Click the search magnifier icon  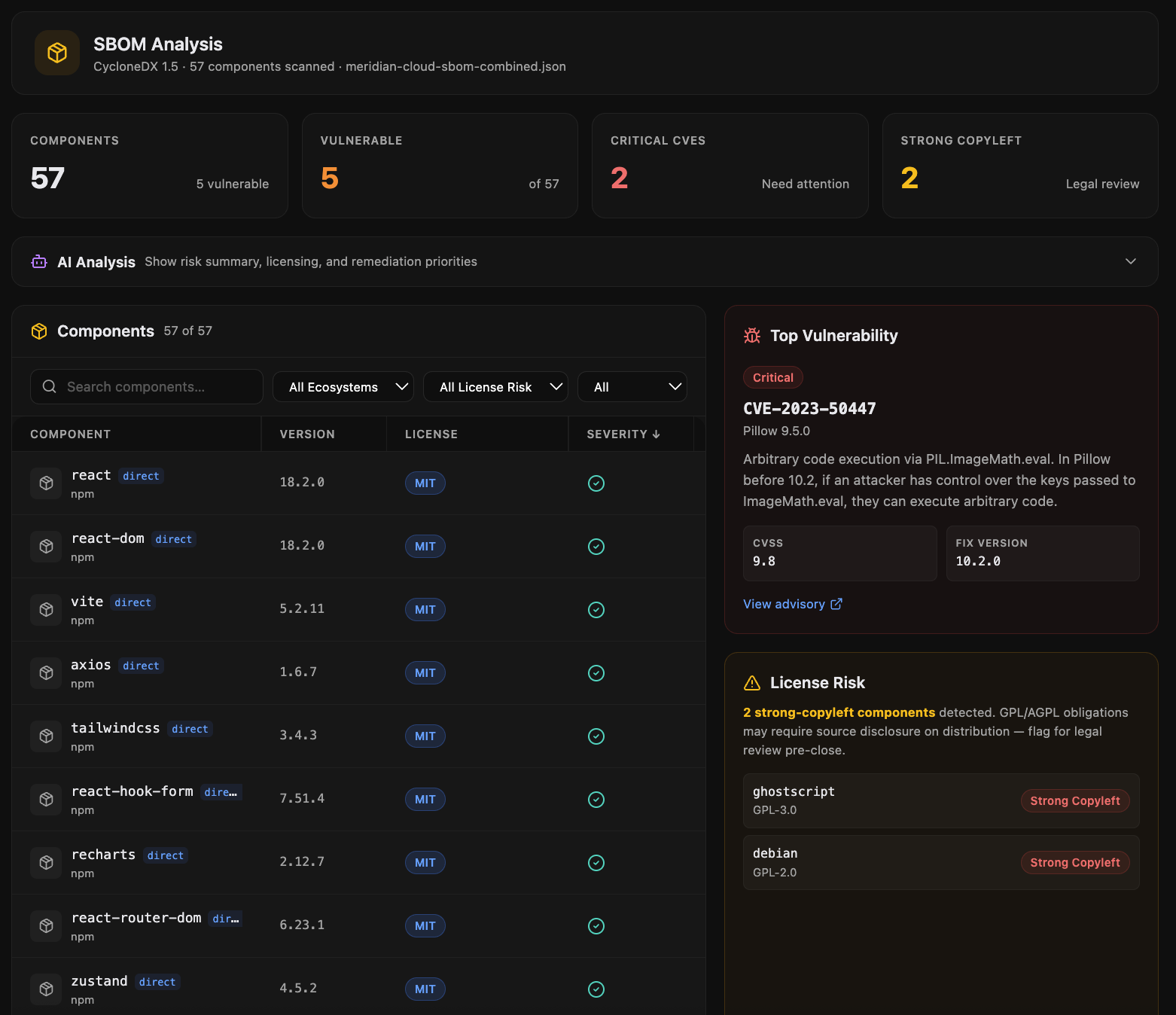point(50,386)
